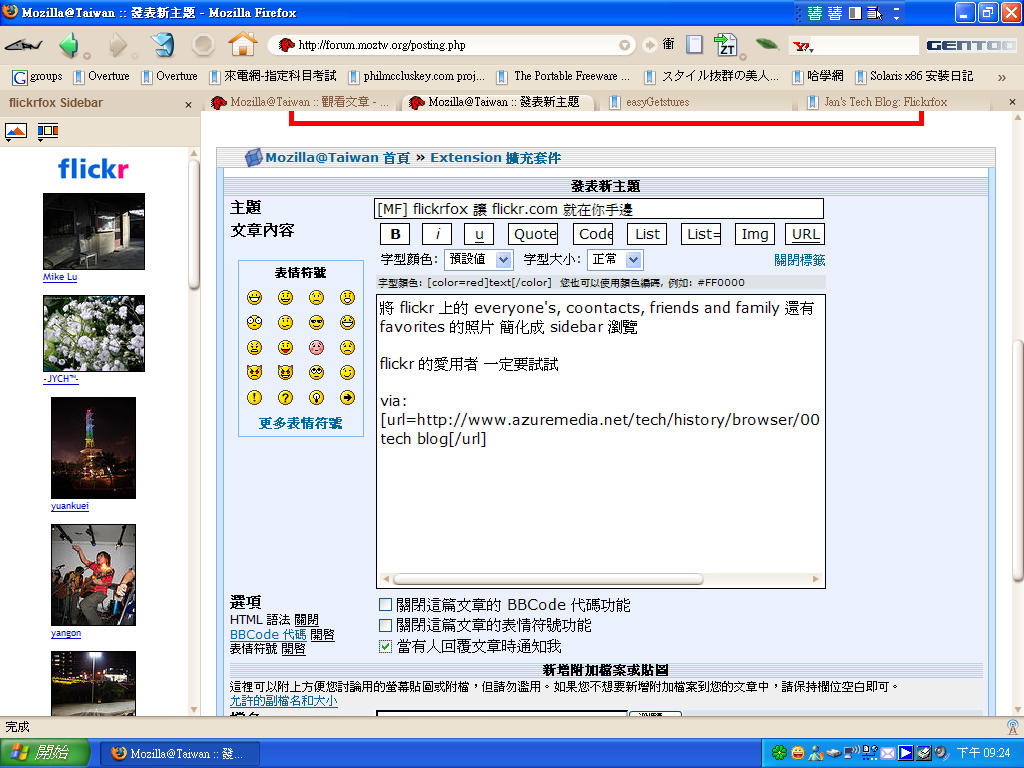Click the mouse gesture icon at toolbar start
1024x768 pixels.
24,45
